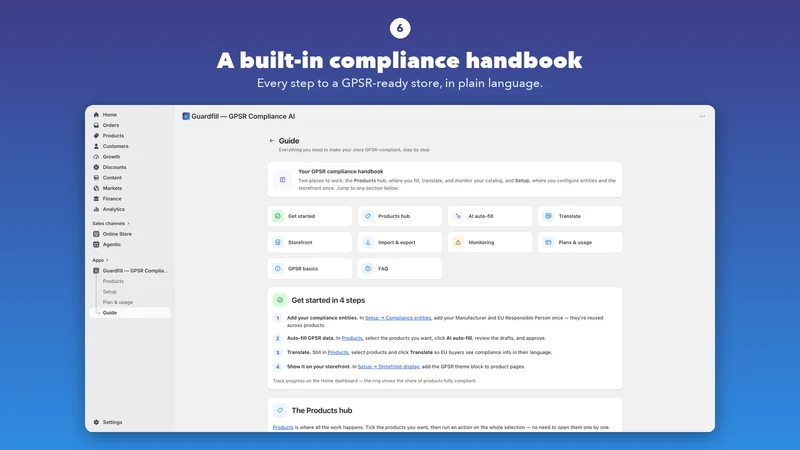Open Guardfill app in sidebar
The image size is (800, 450).
click(131, 271)
